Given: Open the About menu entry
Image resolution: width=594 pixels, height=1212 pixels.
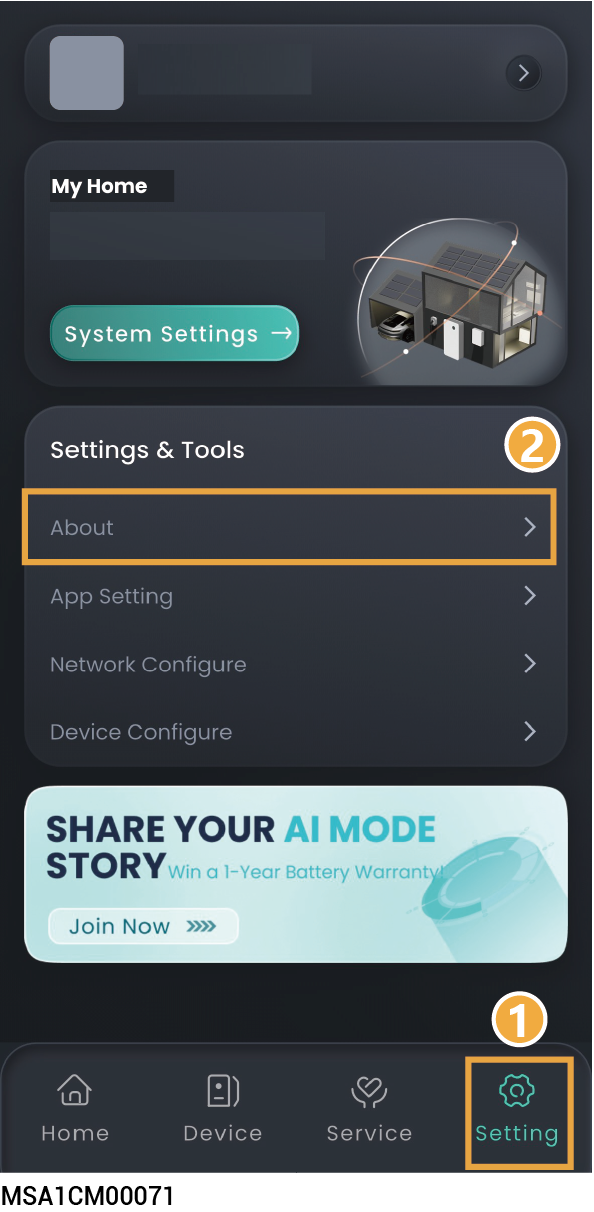Looking at the screenshot, I should (289, 527).
